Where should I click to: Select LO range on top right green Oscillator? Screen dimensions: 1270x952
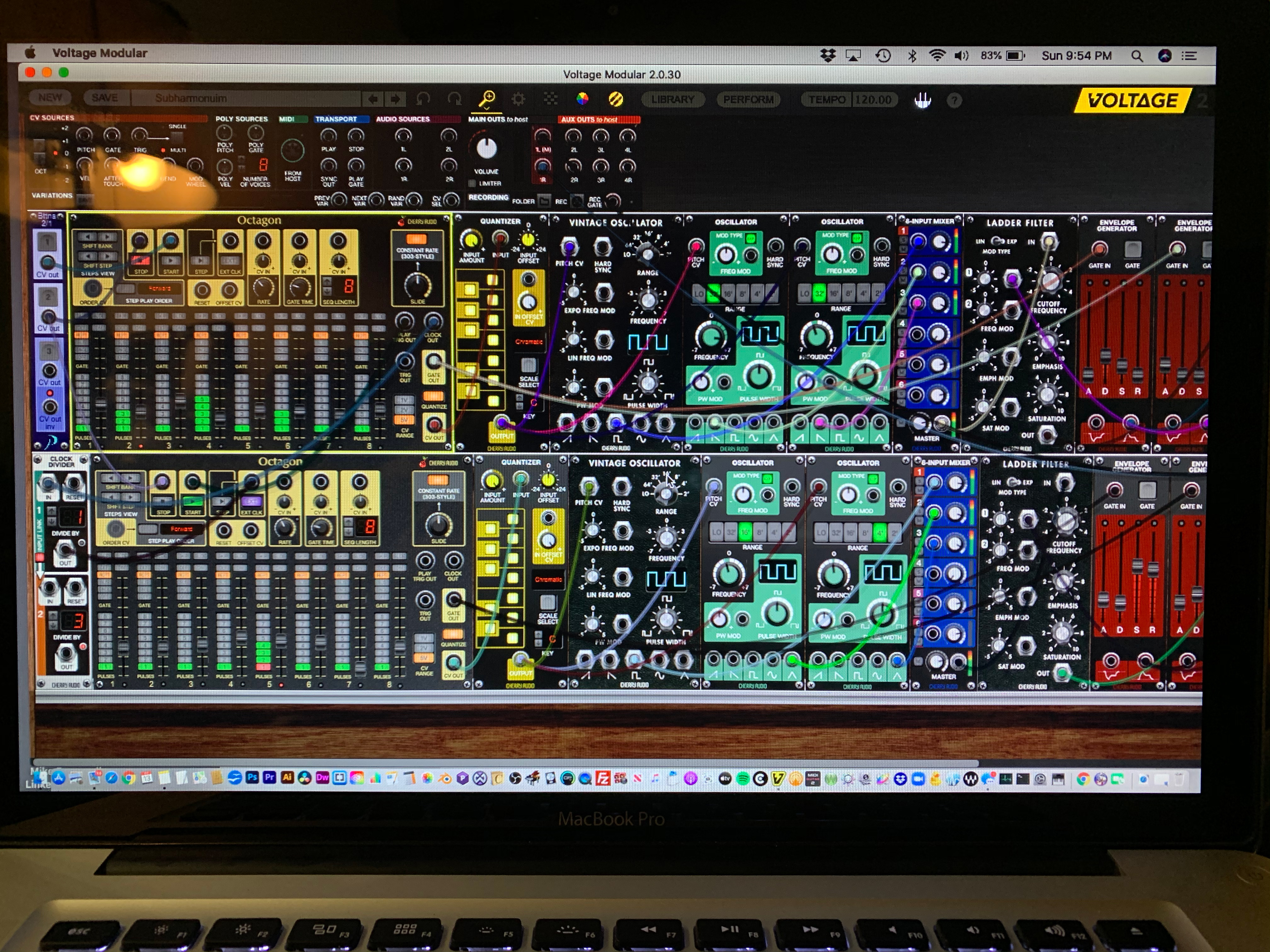click(804, 293)
